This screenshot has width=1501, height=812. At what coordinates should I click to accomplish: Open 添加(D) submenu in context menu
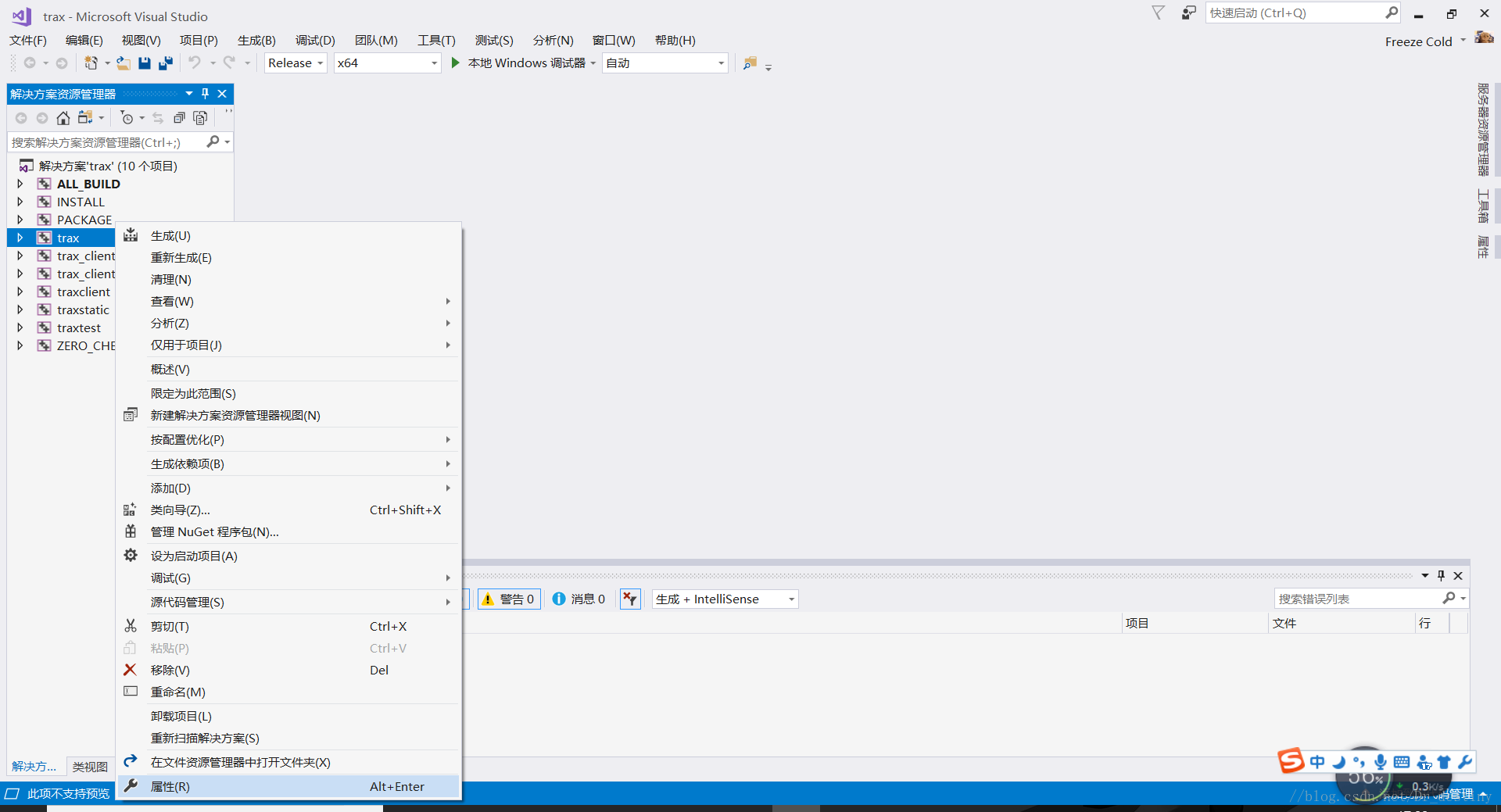pyautogui.click(x=288, y=488)
